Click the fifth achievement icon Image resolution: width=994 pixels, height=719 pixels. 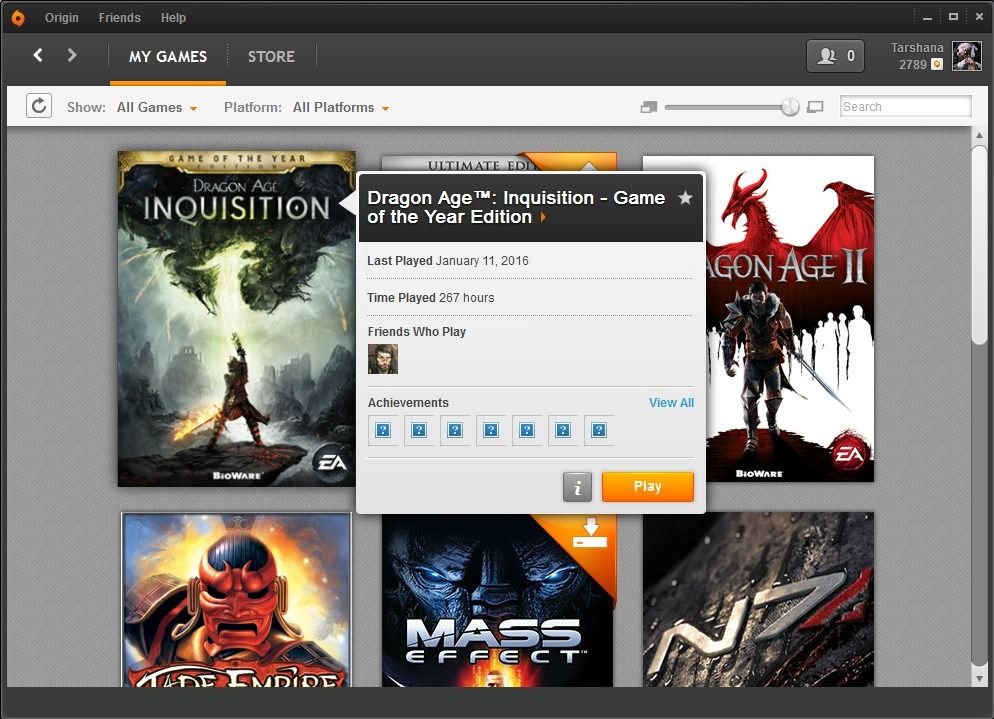tap(527, 431)
